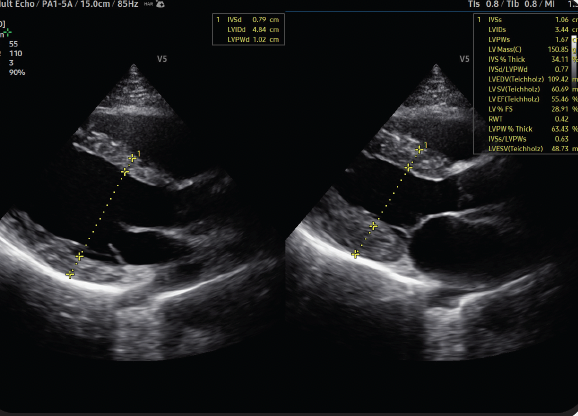The width and height of the screenshot is (578, 416).
Task: Select the topmost caliper on left image
Action: pyautogui.click(x=132, y=158)
